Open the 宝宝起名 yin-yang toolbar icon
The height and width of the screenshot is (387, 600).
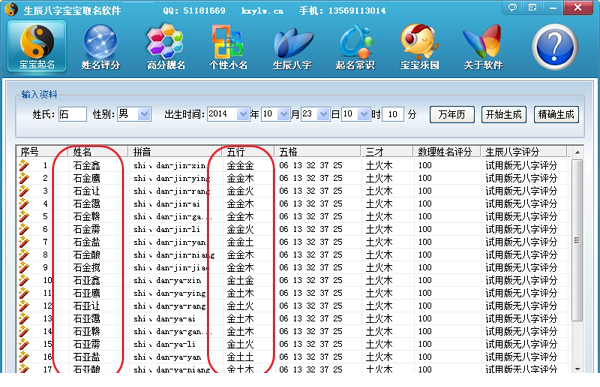[x=37, y=46]
